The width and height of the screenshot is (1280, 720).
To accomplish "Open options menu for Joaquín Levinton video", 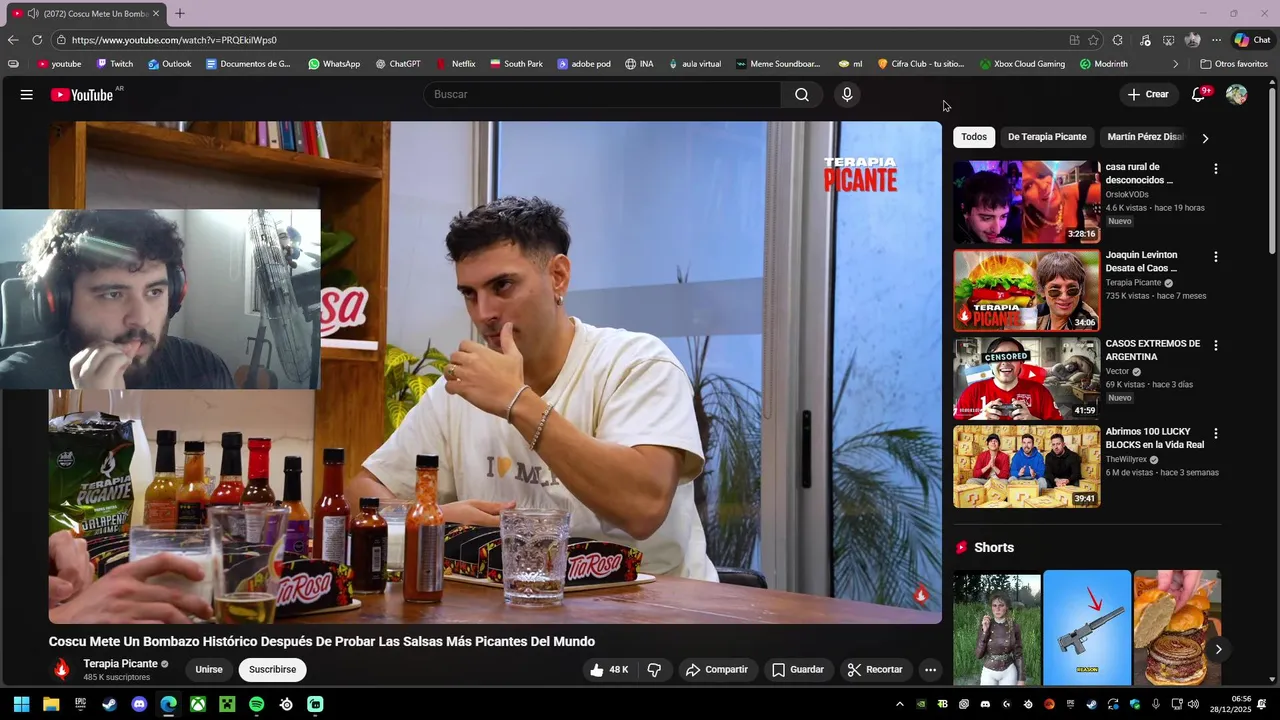I will [1216, 257].
